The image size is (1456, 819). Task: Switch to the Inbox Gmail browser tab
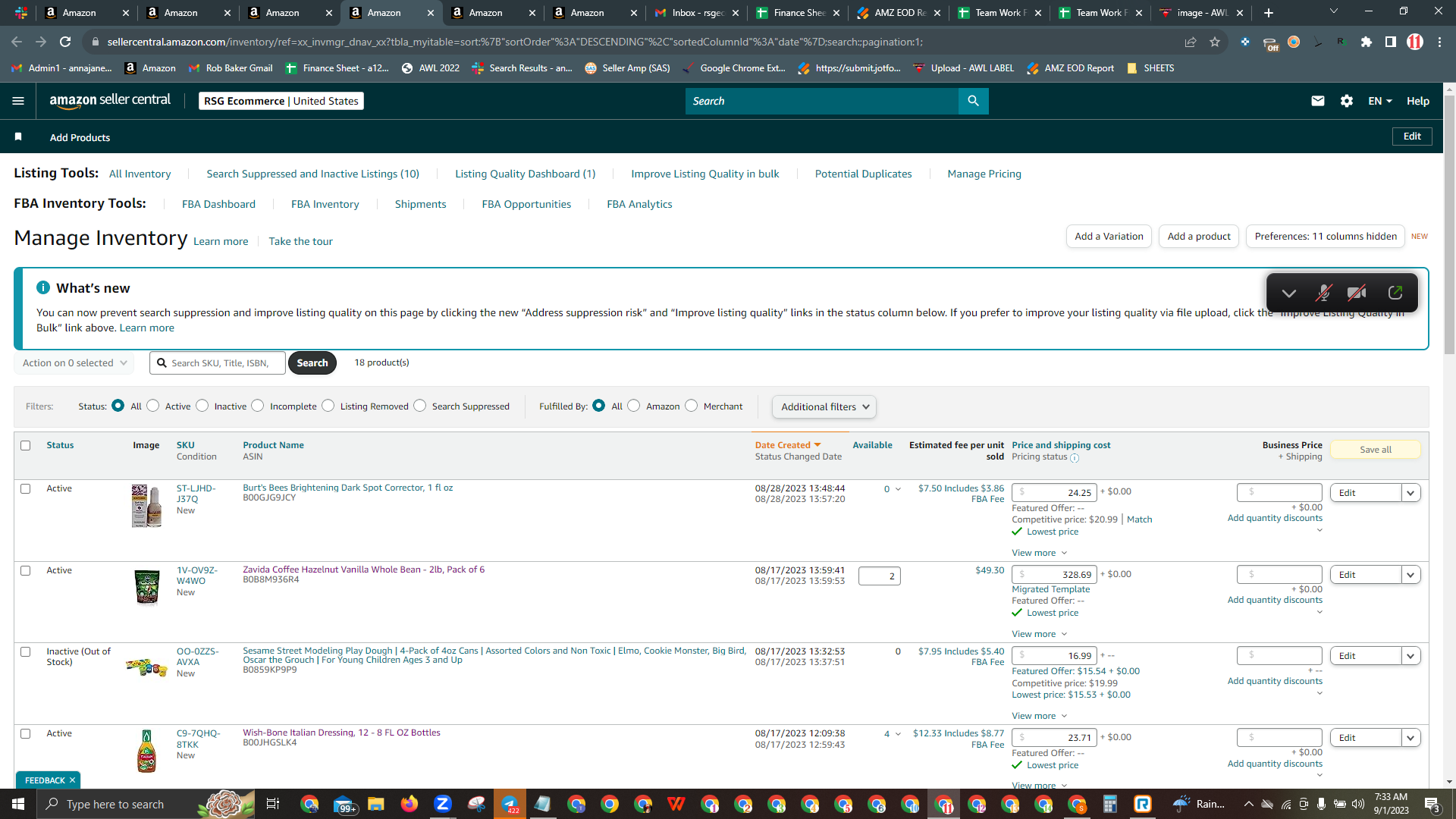coord(696,13)
